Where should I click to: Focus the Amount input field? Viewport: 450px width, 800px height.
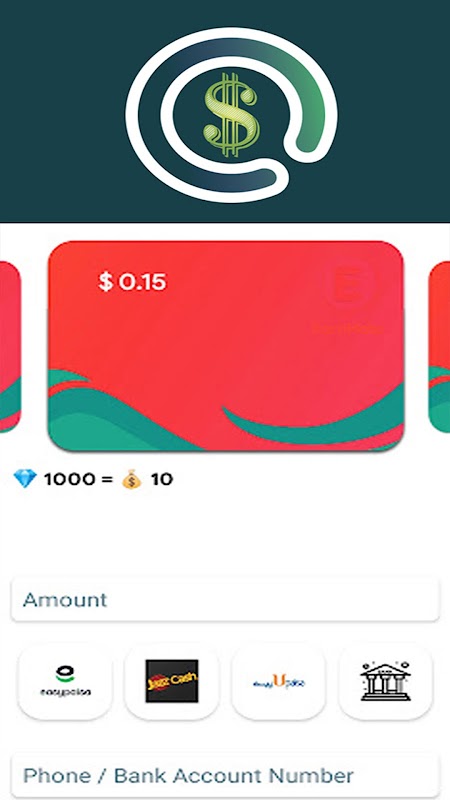point(225,599)
